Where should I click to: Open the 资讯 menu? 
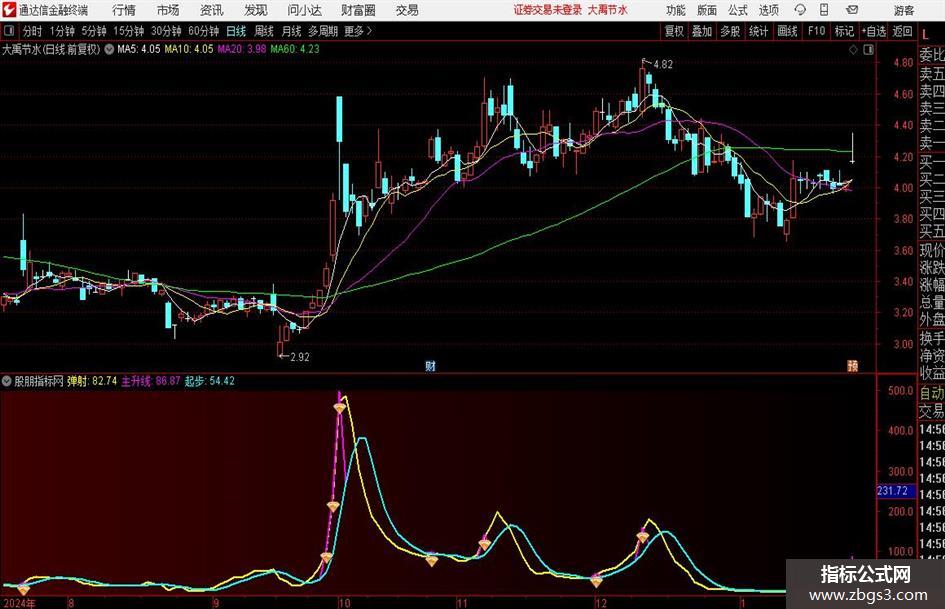click(212, 10)
